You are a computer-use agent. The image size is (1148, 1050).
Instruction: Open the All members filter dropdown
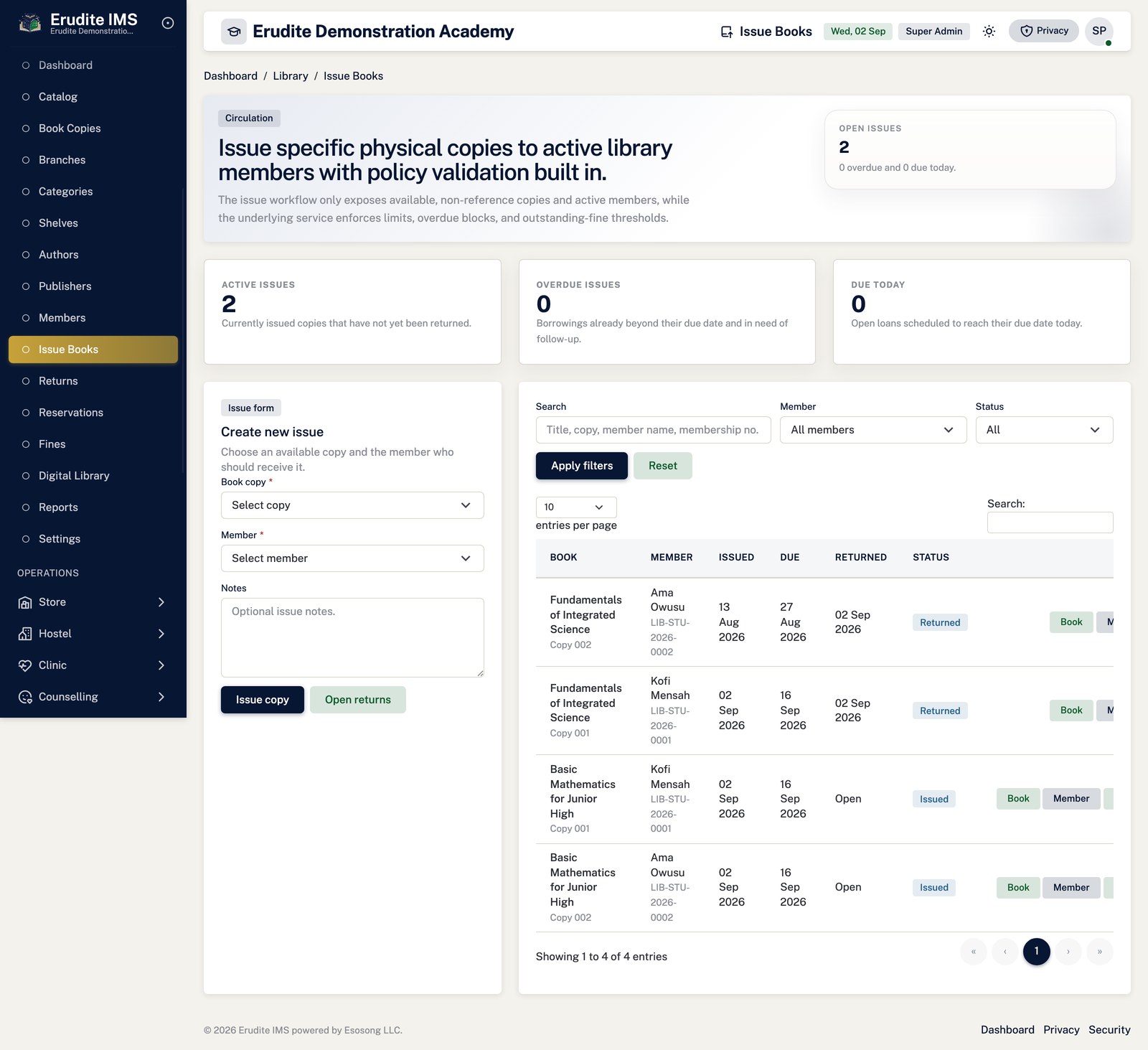point(873,430)
